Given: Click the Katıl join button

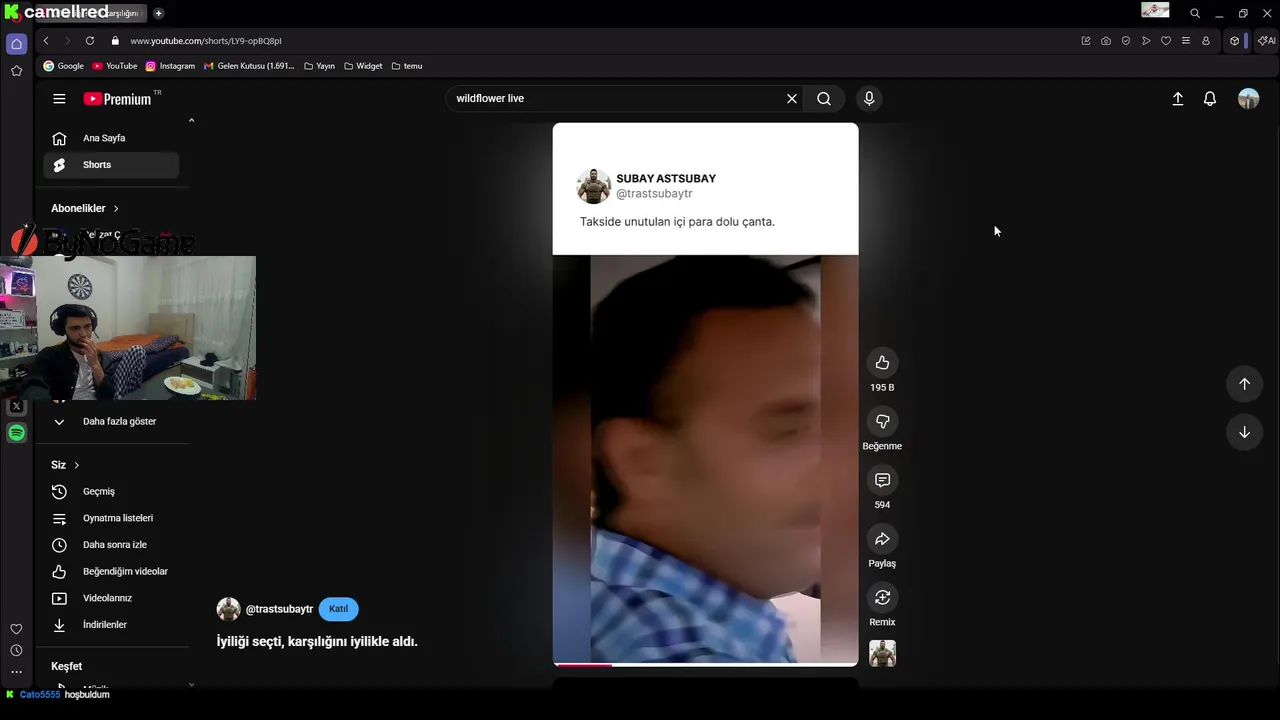Looking at the screenshot, I should 338,609.
